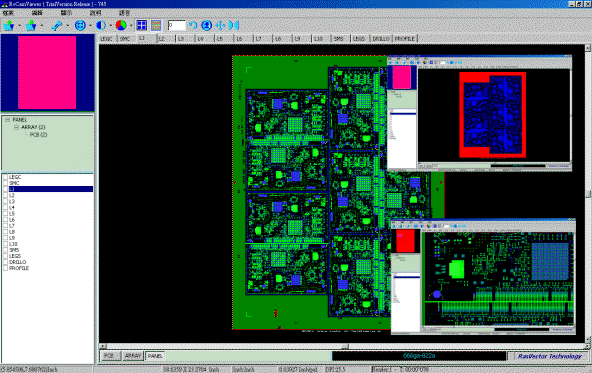
Task: Click the first blue basket open-file icon
Action: pyautogui.click(x=9, y=25)
